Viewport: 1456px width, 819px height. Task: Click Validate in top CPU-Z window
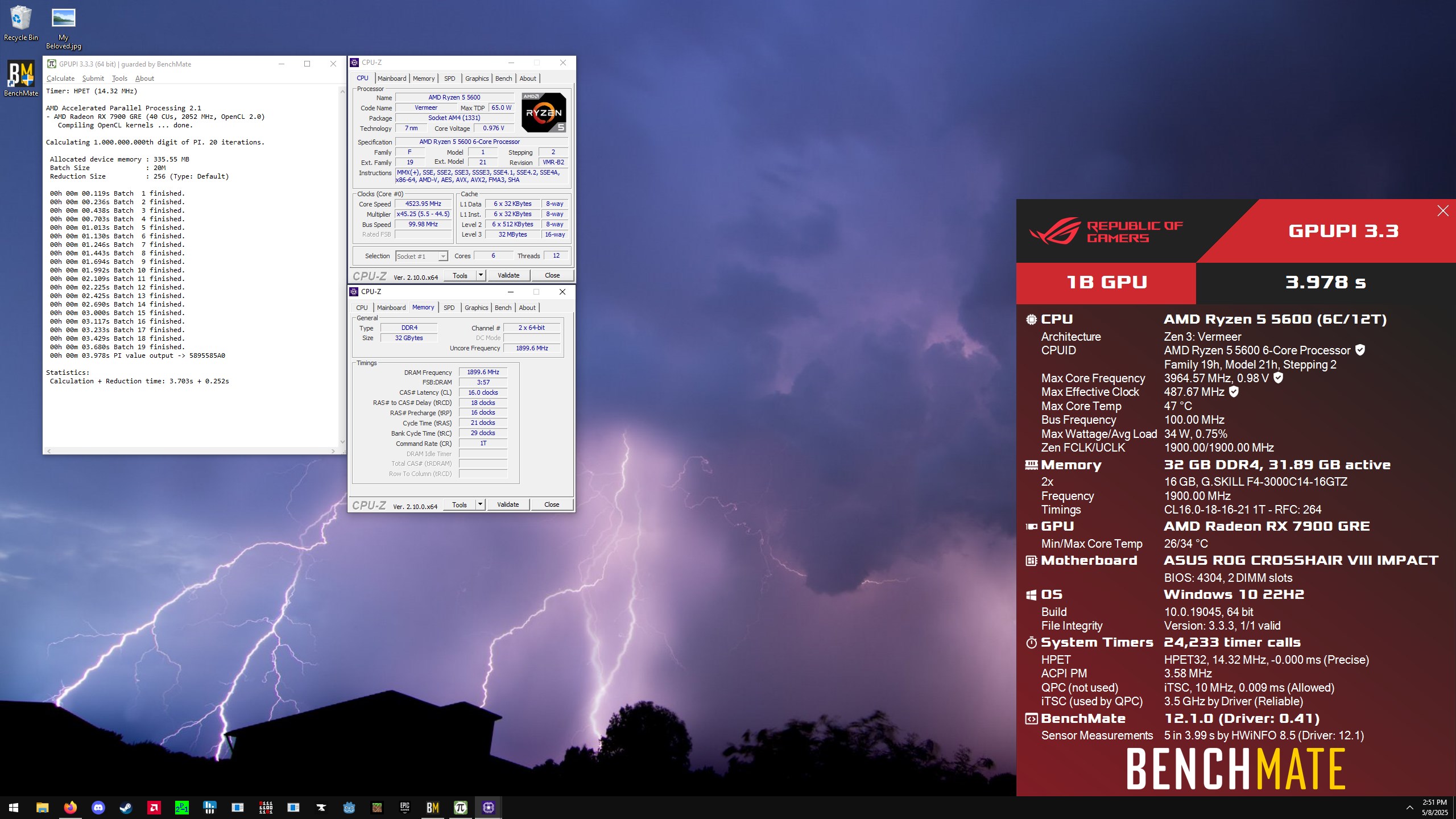point(508,275)
